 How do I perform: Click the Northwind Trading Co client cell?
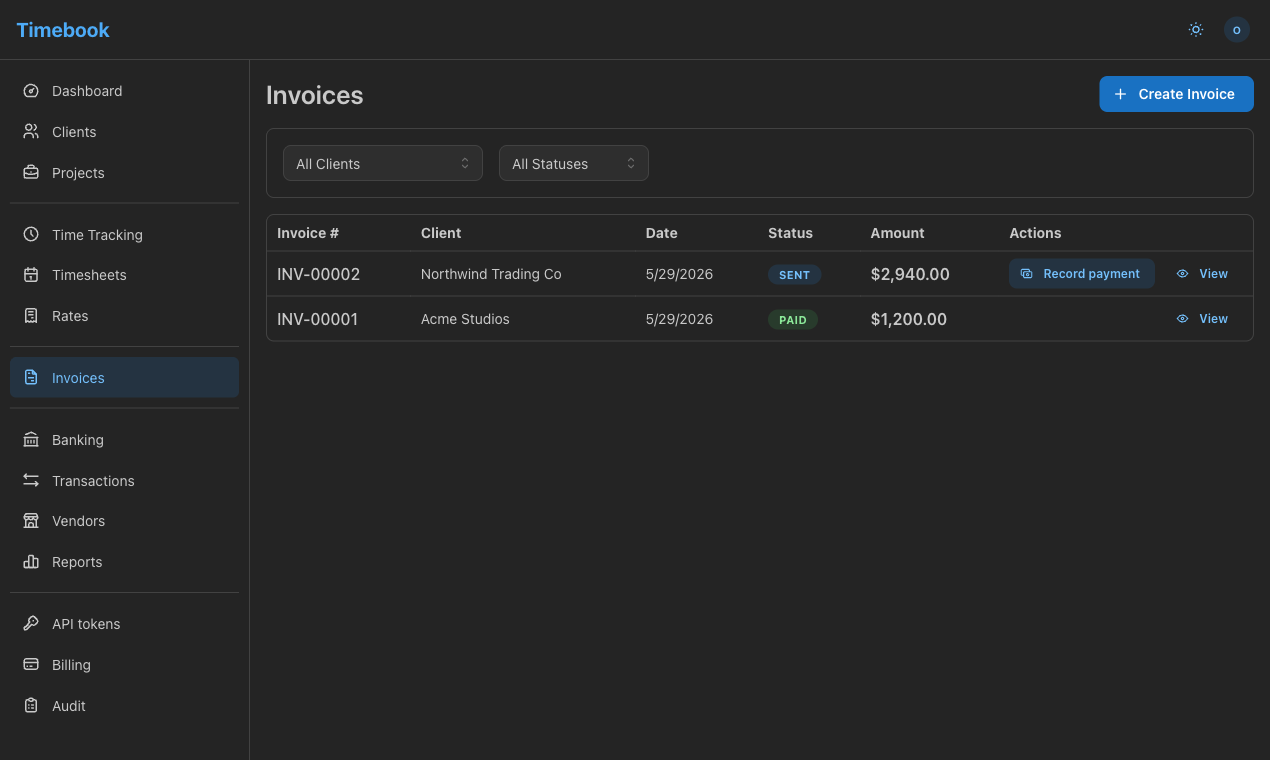491,274
